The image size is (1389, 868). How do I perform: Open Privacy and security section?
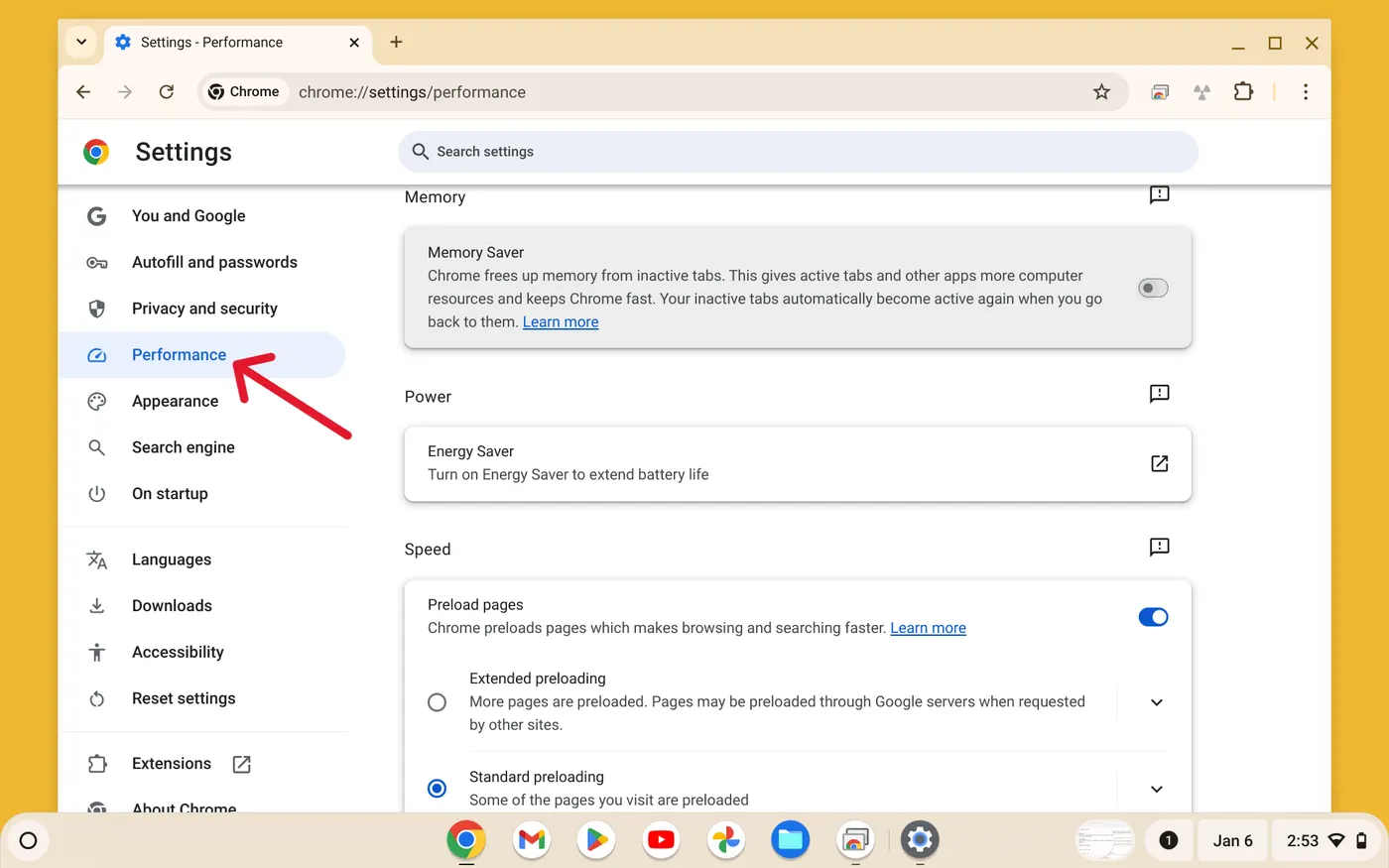point(202,309)
